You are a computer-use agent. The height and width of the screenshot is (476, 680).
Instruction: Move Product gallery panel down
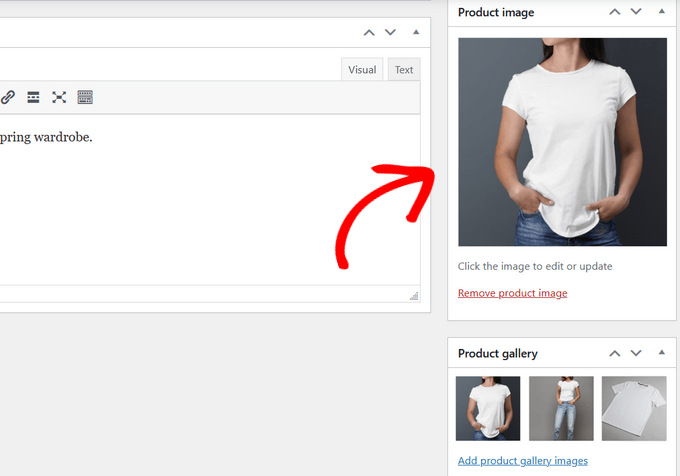(636, 354)
